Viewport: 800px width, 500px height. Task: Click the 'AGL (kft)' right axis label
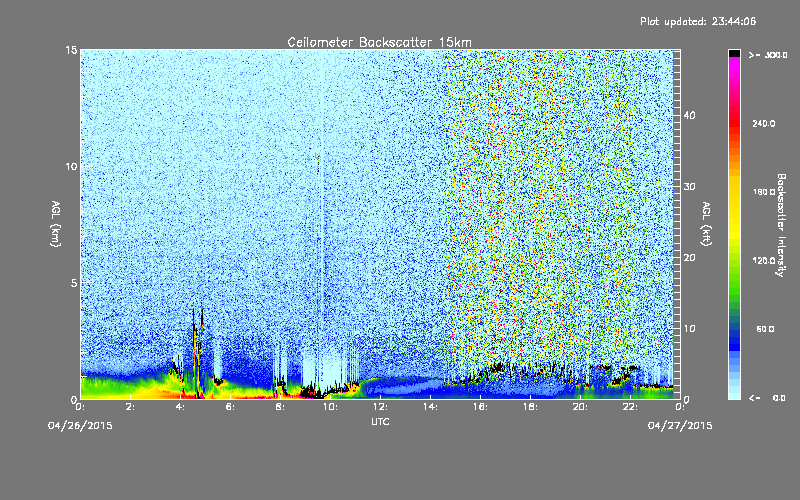[x=706, y=224]
